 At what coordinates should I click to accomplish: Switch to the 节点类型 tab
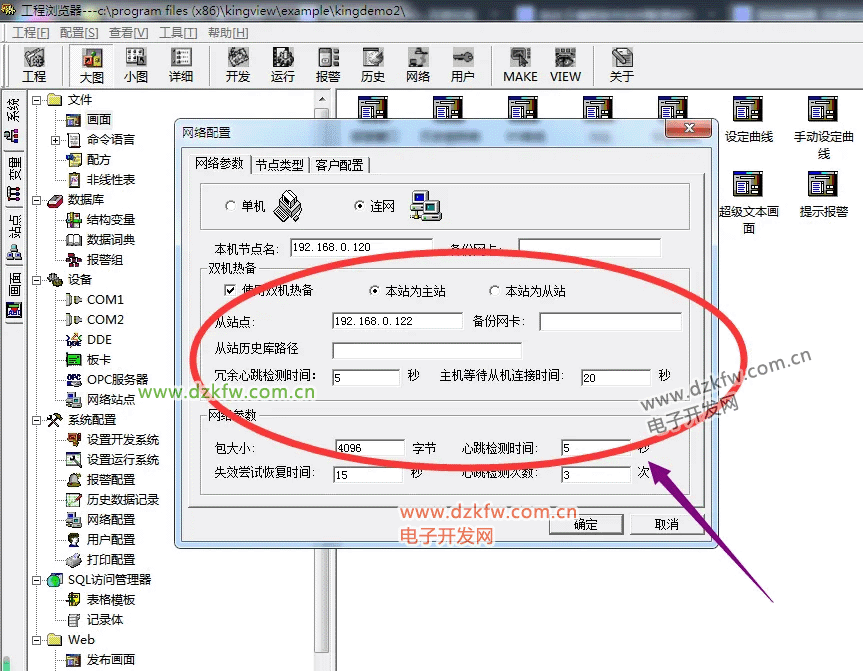[x=279, y=165]
